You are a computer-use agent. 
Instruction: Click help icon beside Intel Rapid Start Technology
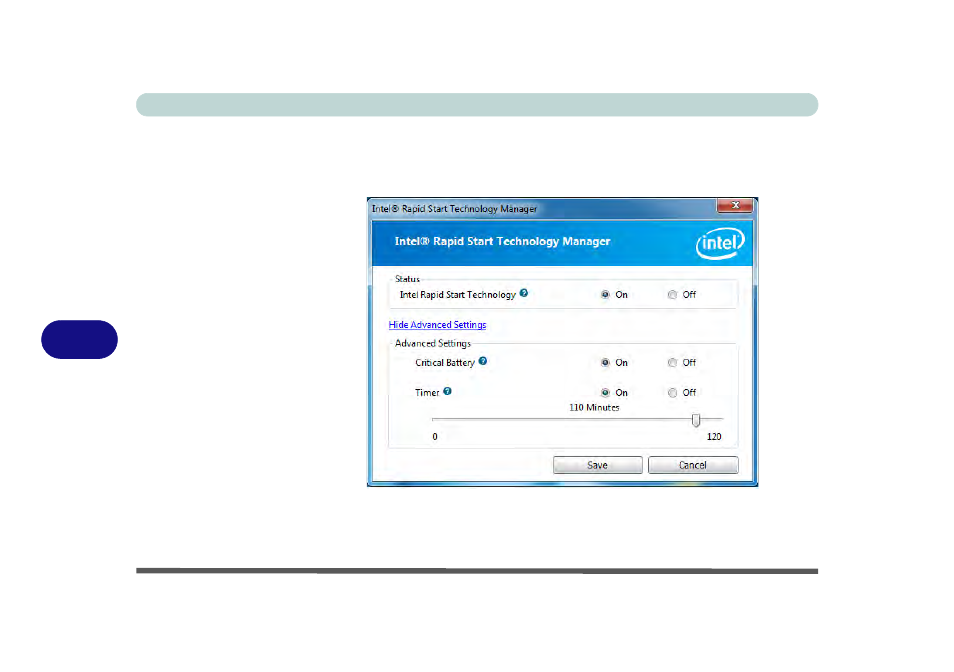point(524,293)
